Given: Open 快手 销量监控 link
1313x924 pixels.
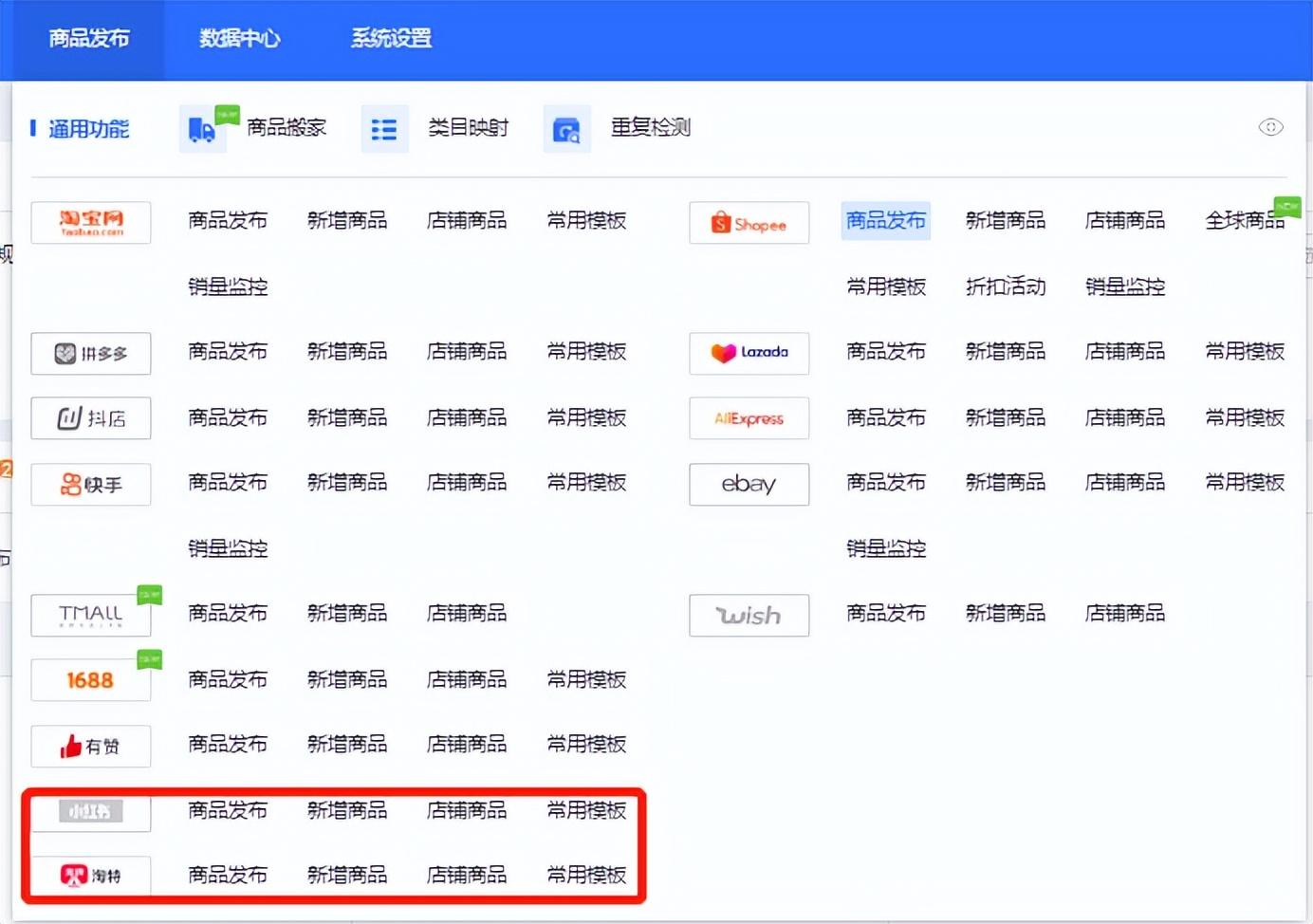Looking at the screenshot, I should click(228, 548).
